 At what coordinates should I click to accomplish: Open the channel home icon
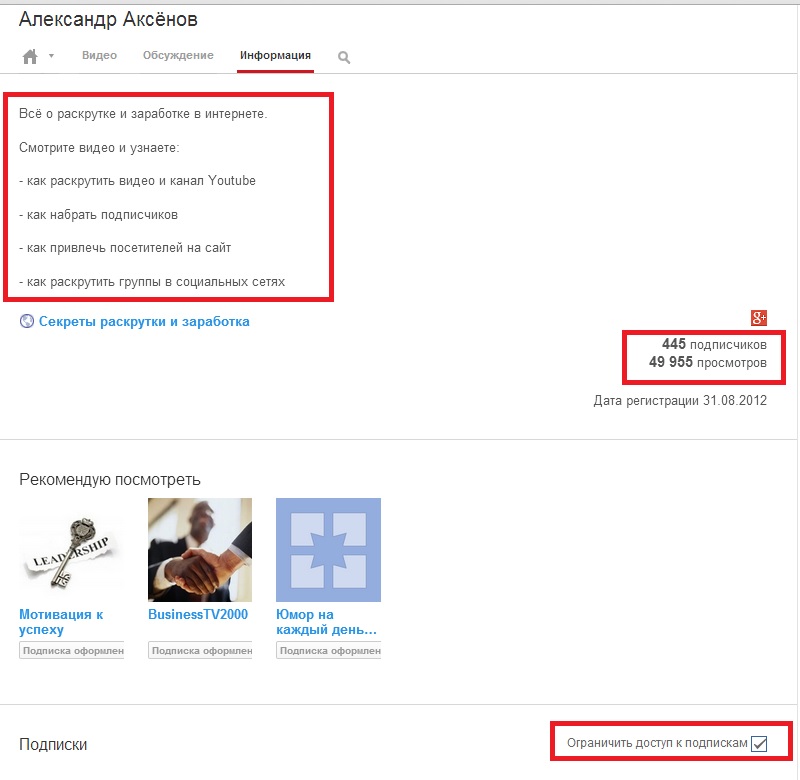(30, 56)
